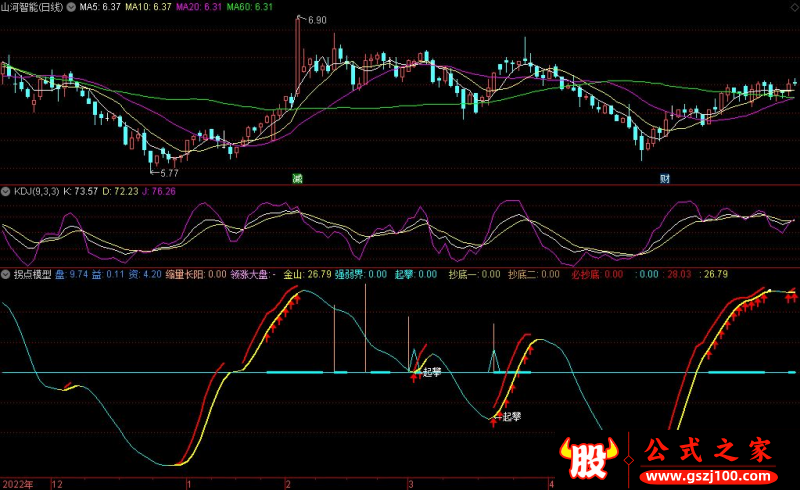Click the 起擎 signal at the curve trough

511,416
